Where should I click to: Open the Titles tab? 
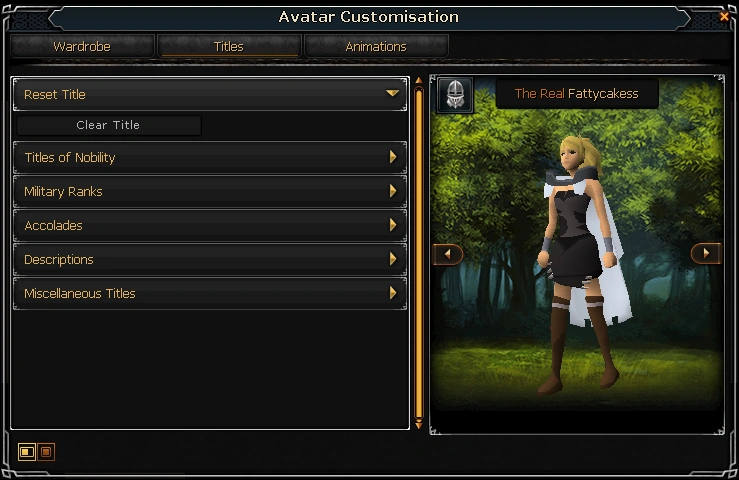(229, 46)
